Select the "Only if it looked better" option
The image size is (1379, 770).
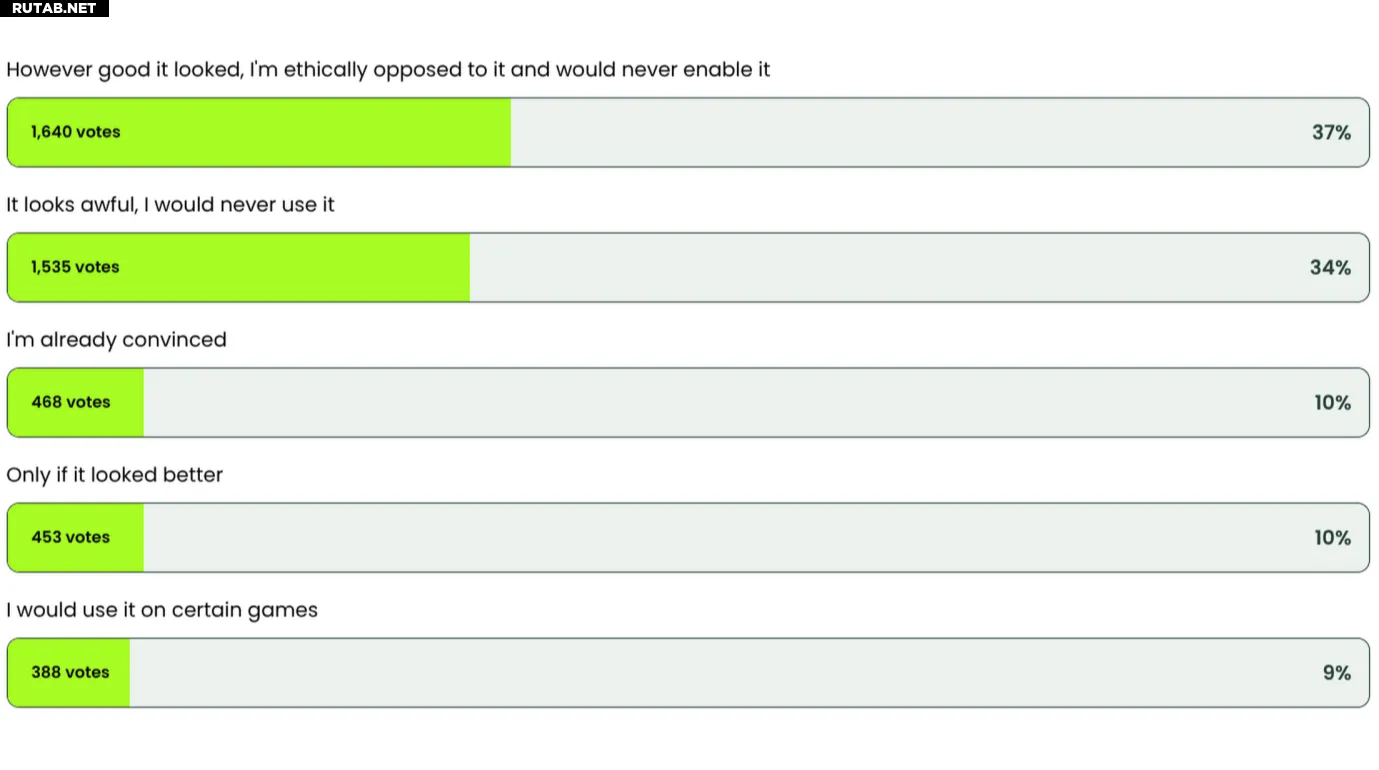114,475
